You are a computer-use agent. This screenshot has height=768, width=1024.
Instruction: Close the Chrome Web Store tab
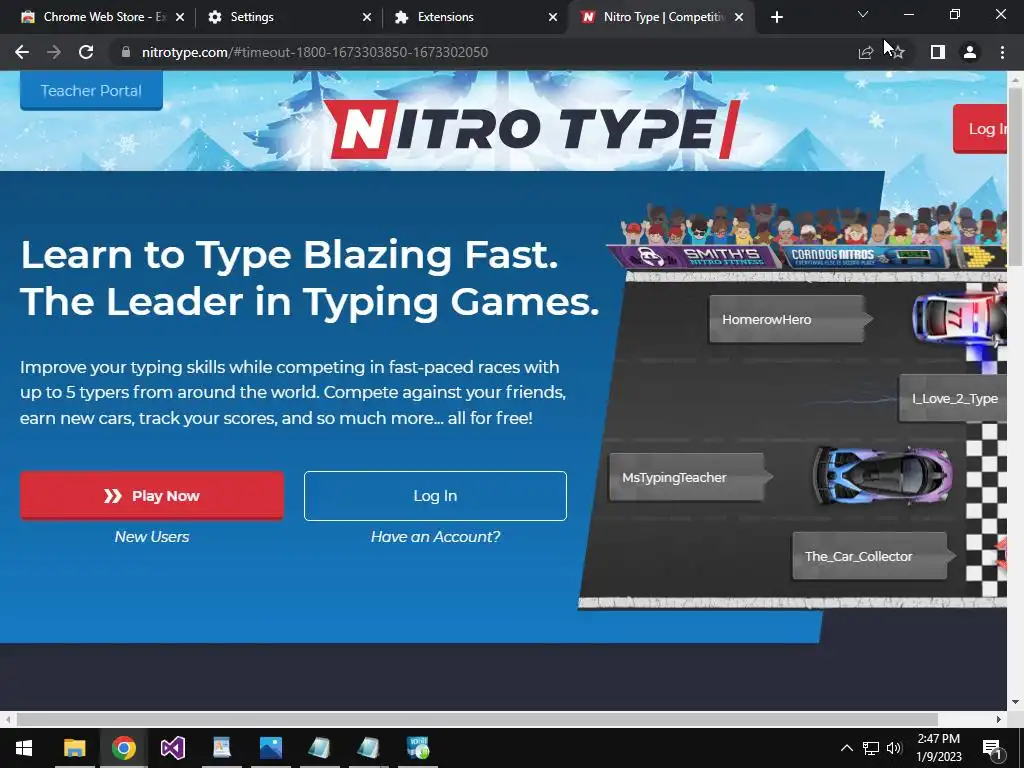coord(180,17)
